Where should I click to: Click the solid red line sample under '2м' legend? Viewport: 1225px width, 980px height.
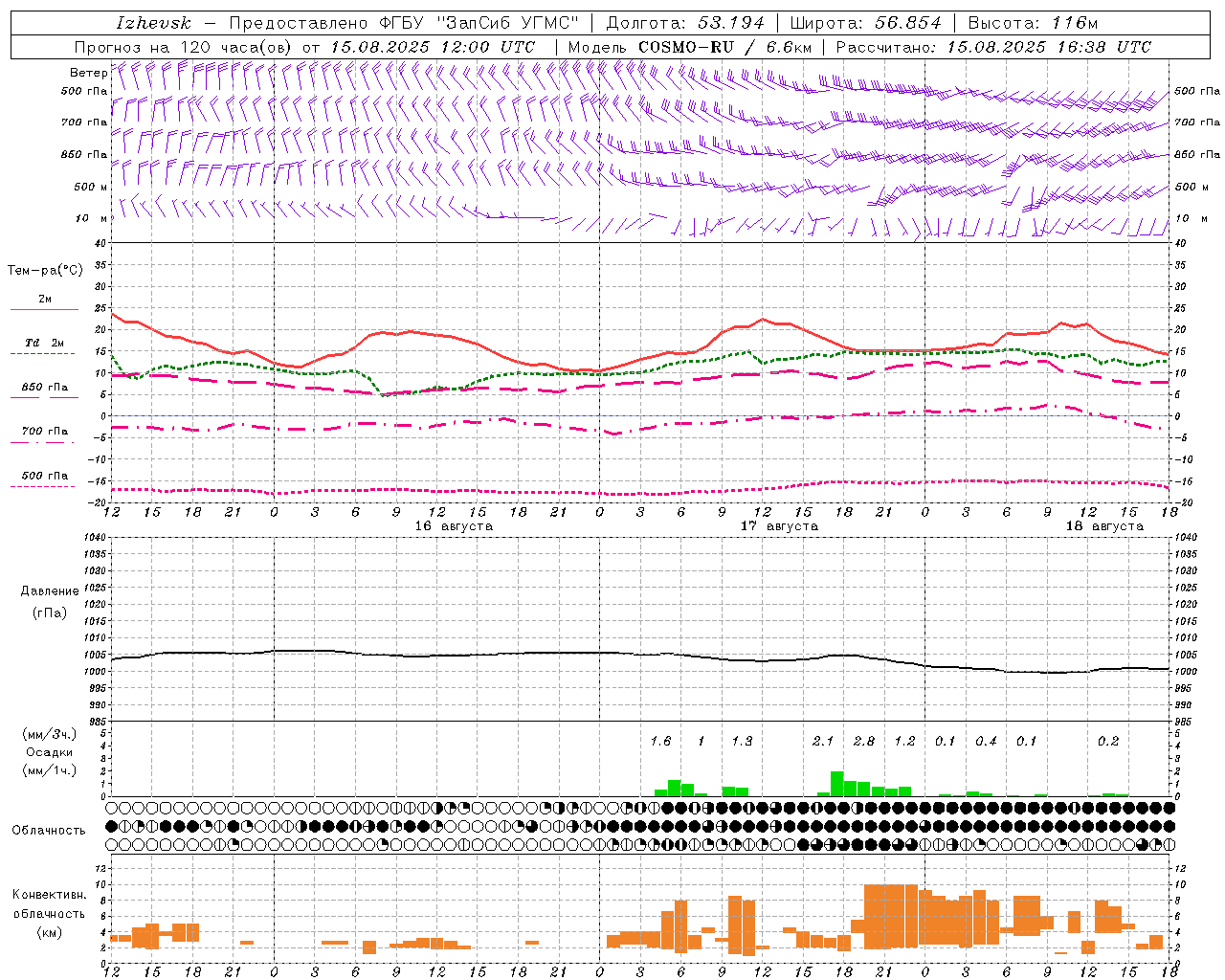click(x=44, y=309)
